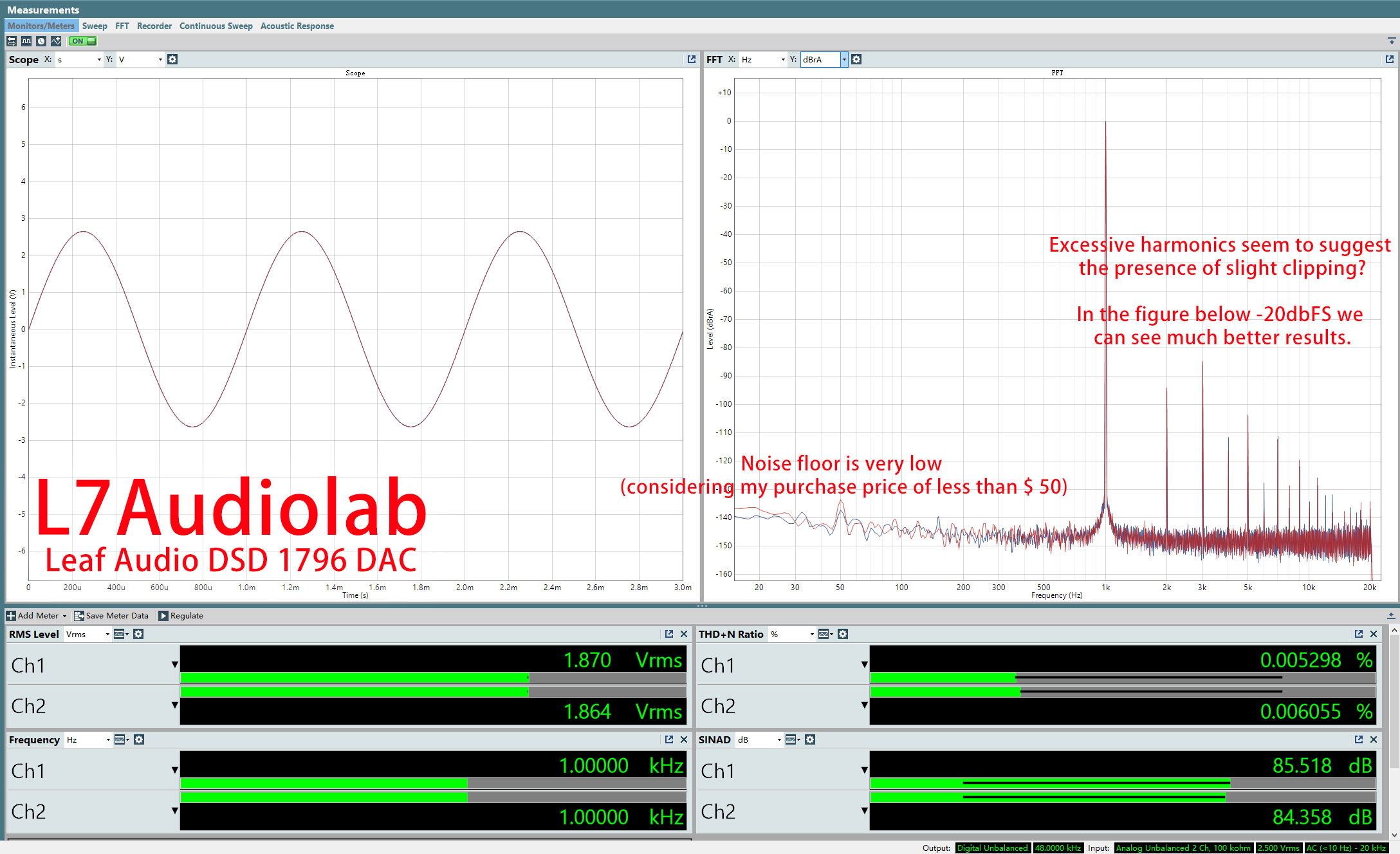
Task: Click Analog Unbalanced 2 Ch input field
Action: (1183, 848)
